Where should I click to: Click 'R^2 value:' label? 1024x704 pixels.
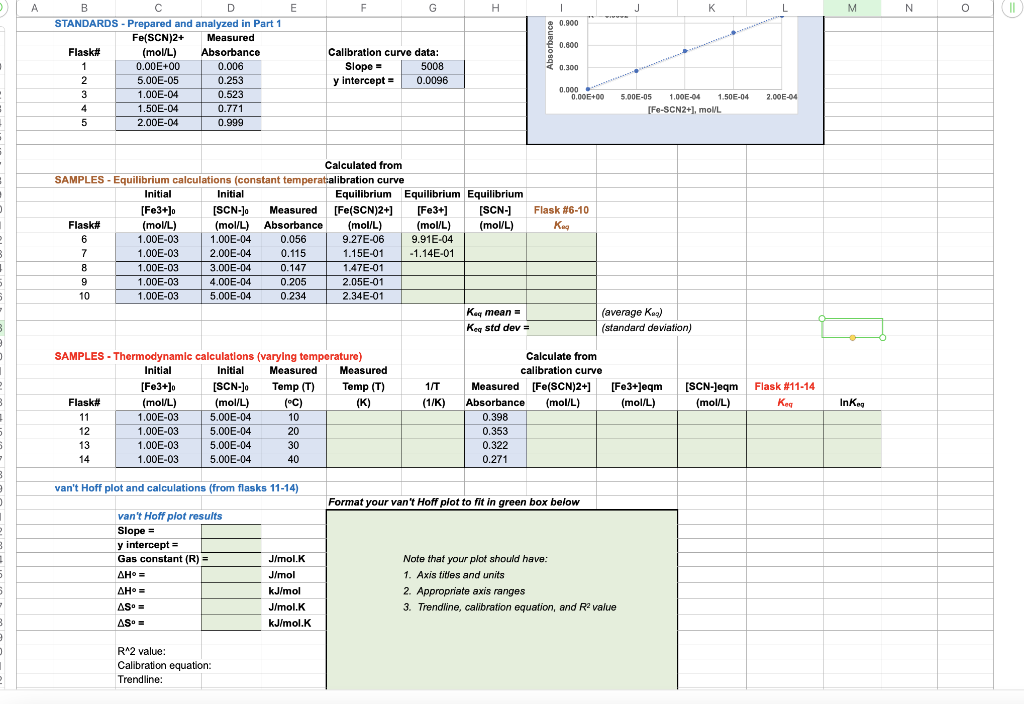pyautogui.click(x=142, y=651)
